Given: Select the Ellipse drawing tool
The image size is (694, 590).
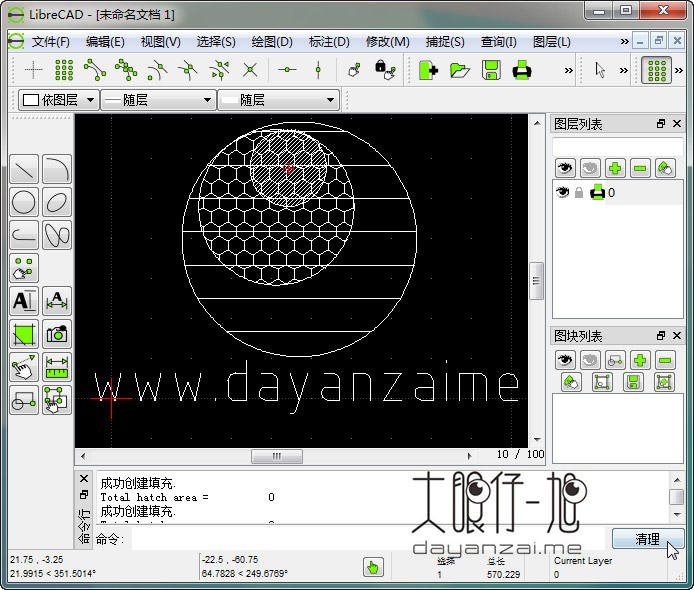Looking at the screenshot, I should [57, 202].
